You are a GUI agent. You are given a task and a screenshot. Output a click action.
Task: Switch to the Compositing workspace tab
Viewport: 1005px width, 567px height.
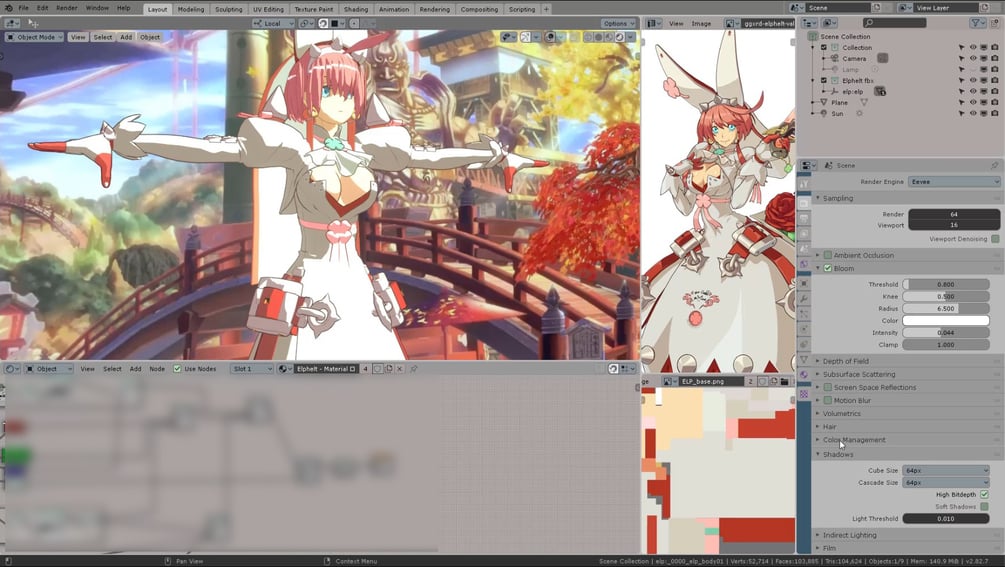point(479,9)
